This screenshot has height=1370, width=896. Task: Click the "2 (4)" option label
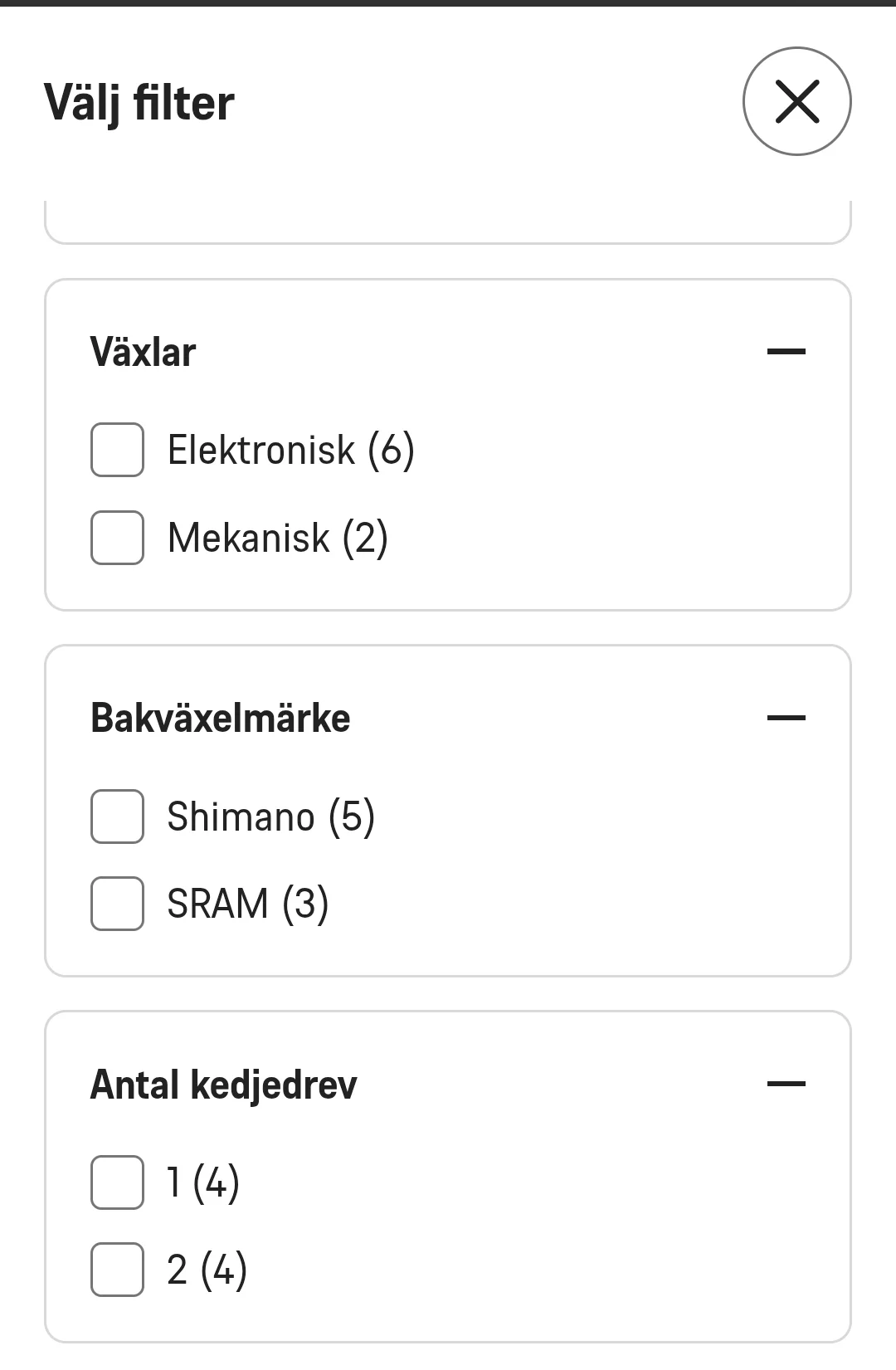(207, 1270)
